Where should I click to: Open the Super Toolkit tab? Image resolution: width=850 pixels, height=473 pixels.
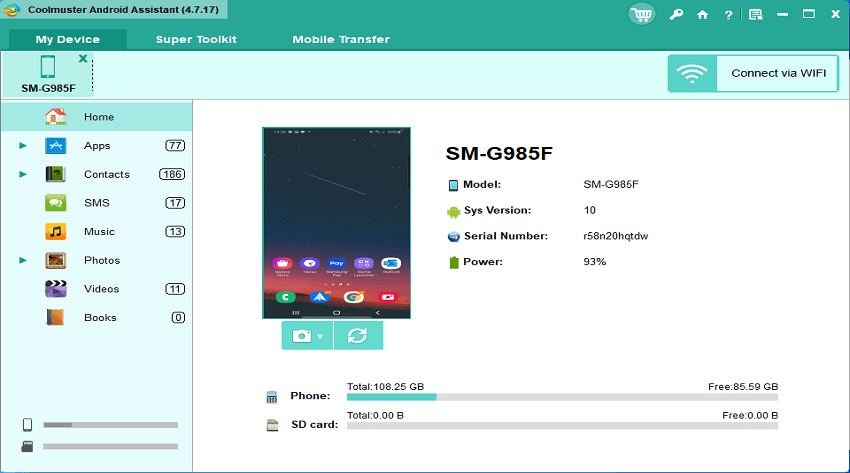tap(196, 40)
